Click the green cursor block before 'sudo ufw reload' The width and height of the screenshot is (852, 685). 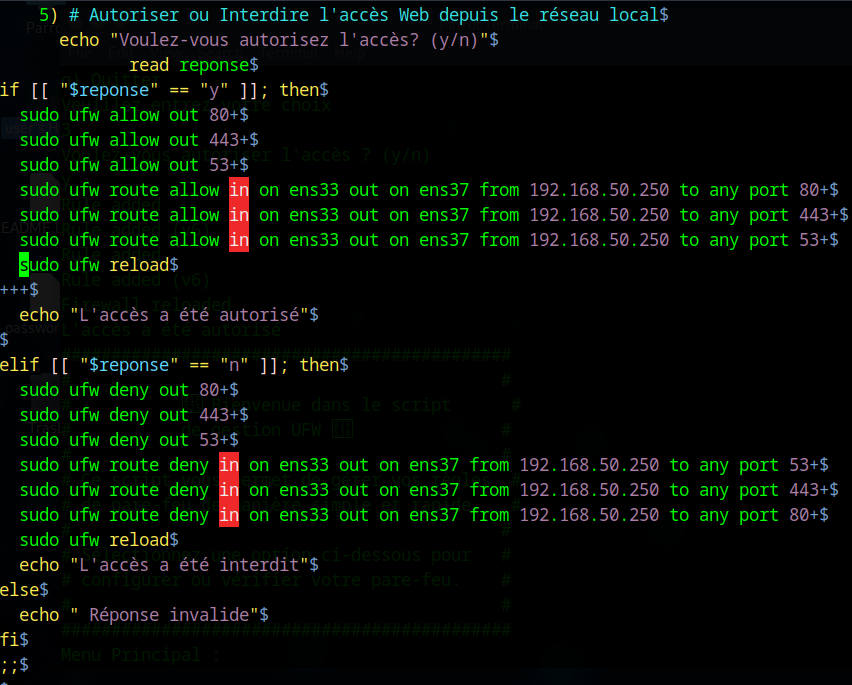tap(25, 265)
